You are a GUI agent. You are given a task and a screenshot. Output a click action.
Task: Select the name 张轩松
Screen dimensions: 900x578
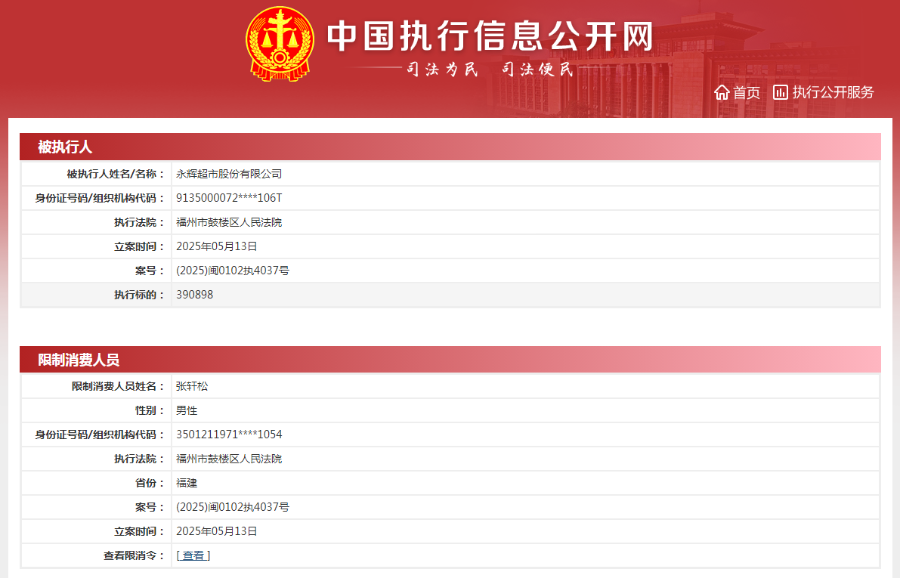point(192,386)
